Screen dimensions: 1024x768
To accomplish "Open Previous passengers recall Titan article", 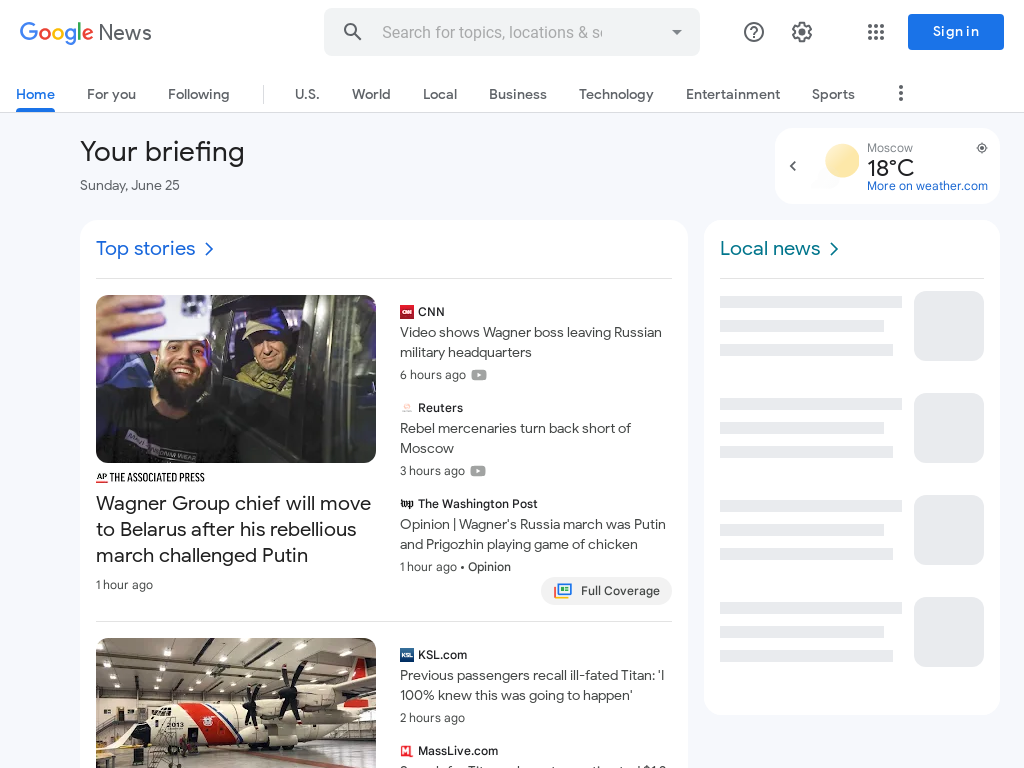I will click(532, 685).
